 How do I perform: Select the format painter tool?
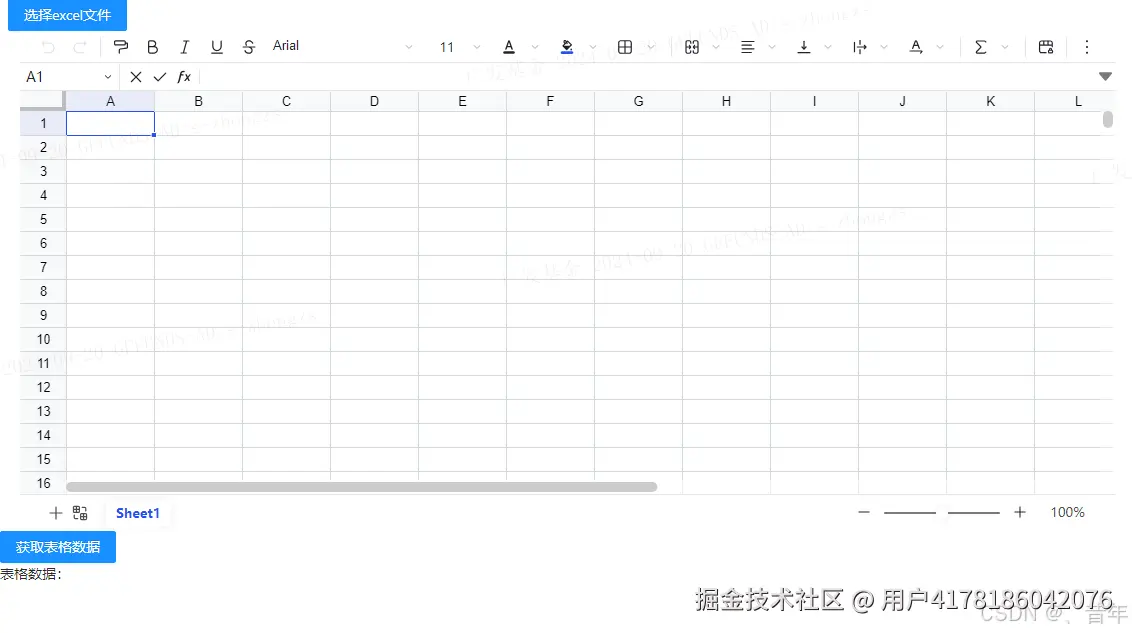[120, 46]
